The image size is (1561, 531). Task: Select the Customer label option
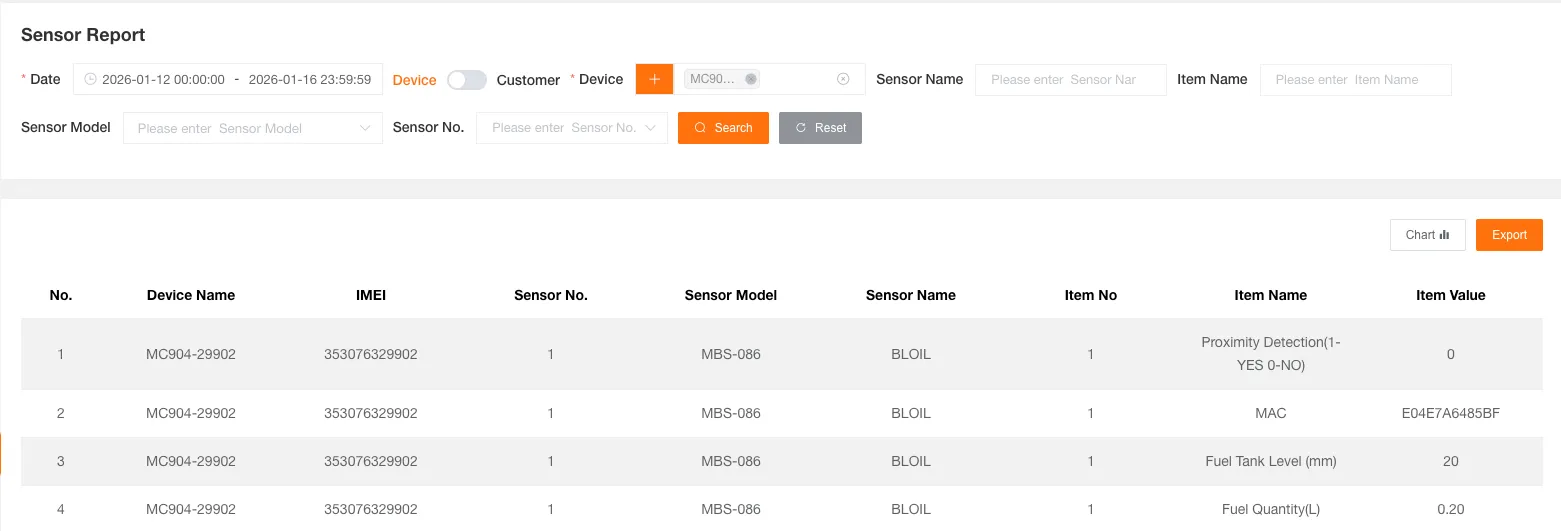[528, 80]
